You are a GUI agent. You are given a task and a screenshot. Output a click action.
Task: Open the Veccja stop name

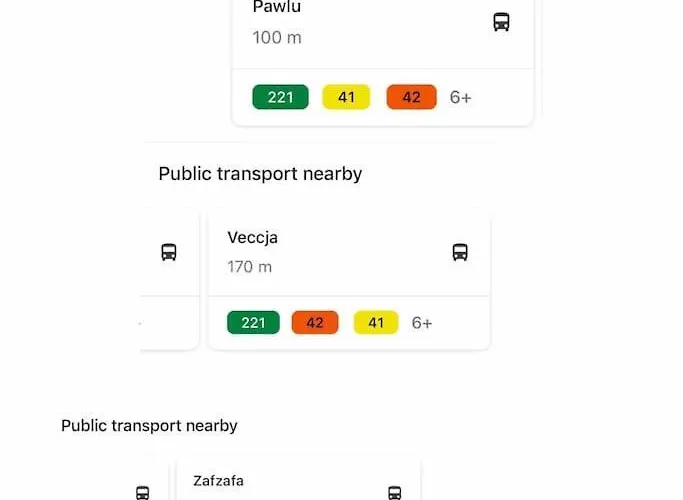252,238
